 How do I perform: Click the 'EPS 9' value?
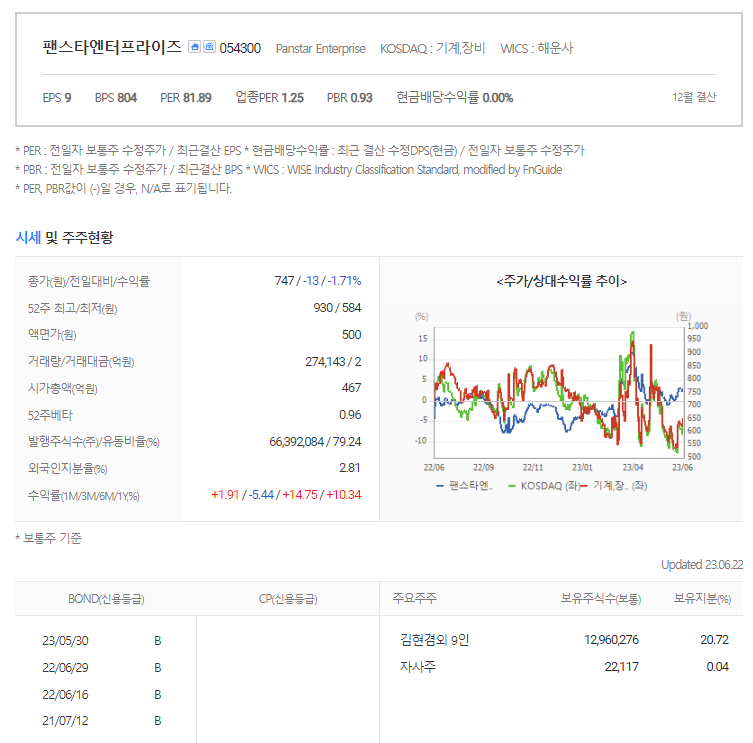57,97
